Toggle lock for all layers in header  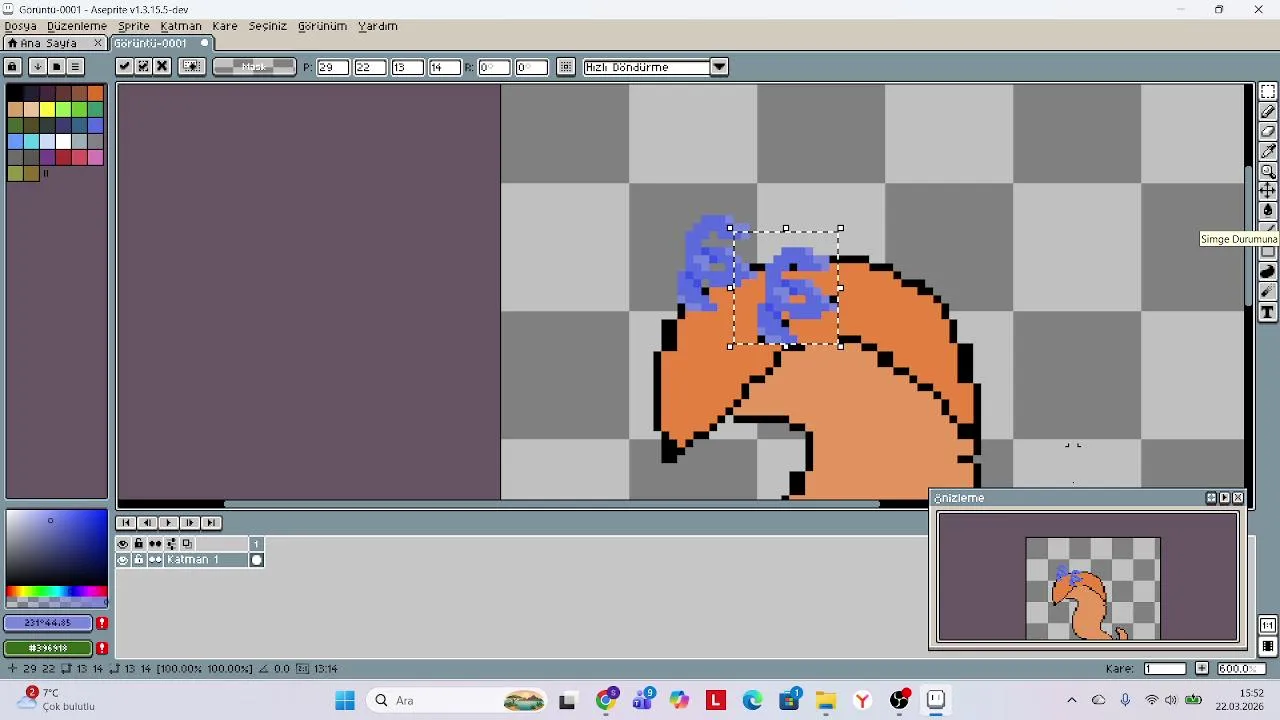[x=139, y=544]
